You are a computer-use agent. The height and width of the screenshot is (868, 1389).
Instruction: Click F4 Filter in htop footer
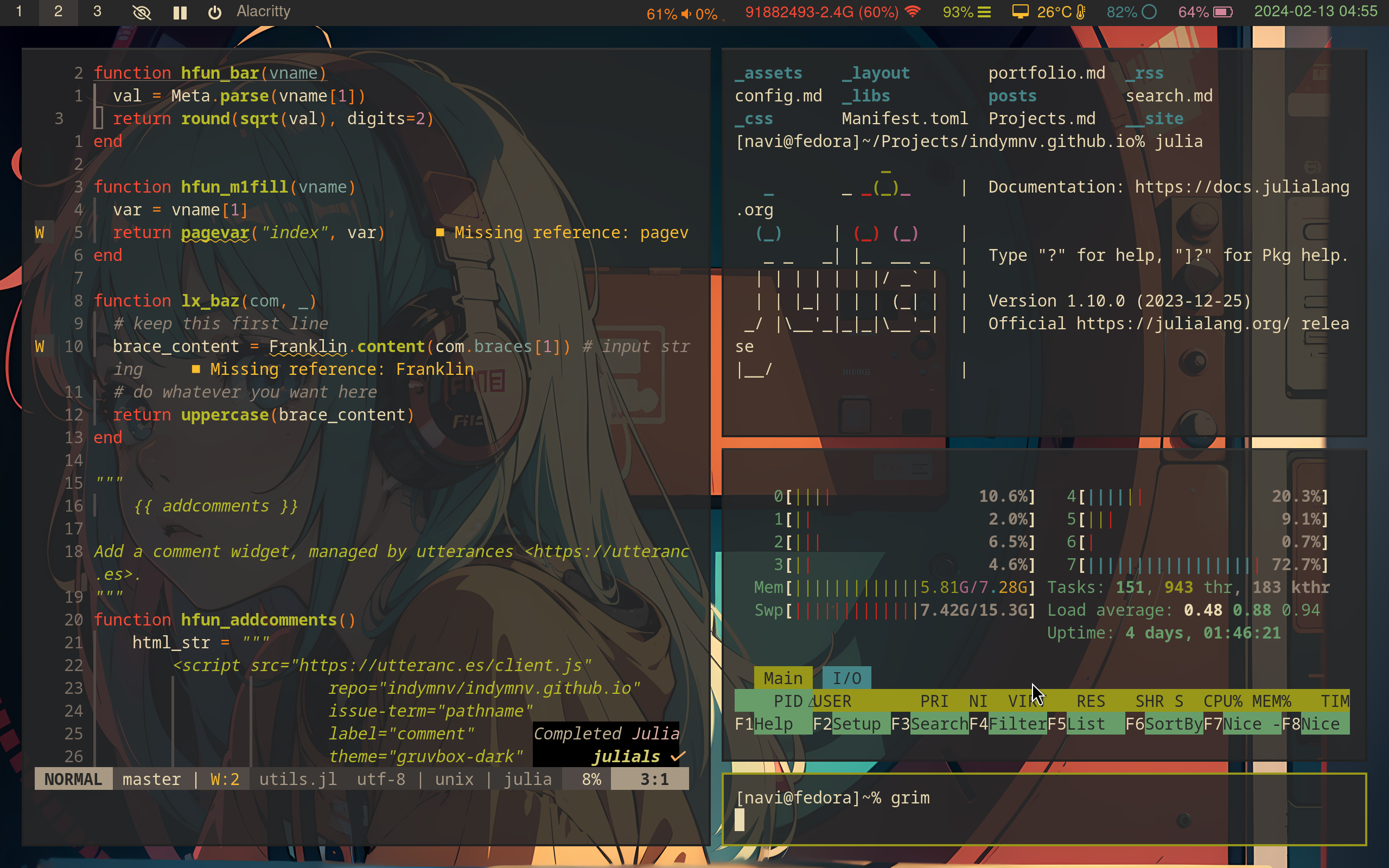pyautogui.click(x=1008, y=724)
